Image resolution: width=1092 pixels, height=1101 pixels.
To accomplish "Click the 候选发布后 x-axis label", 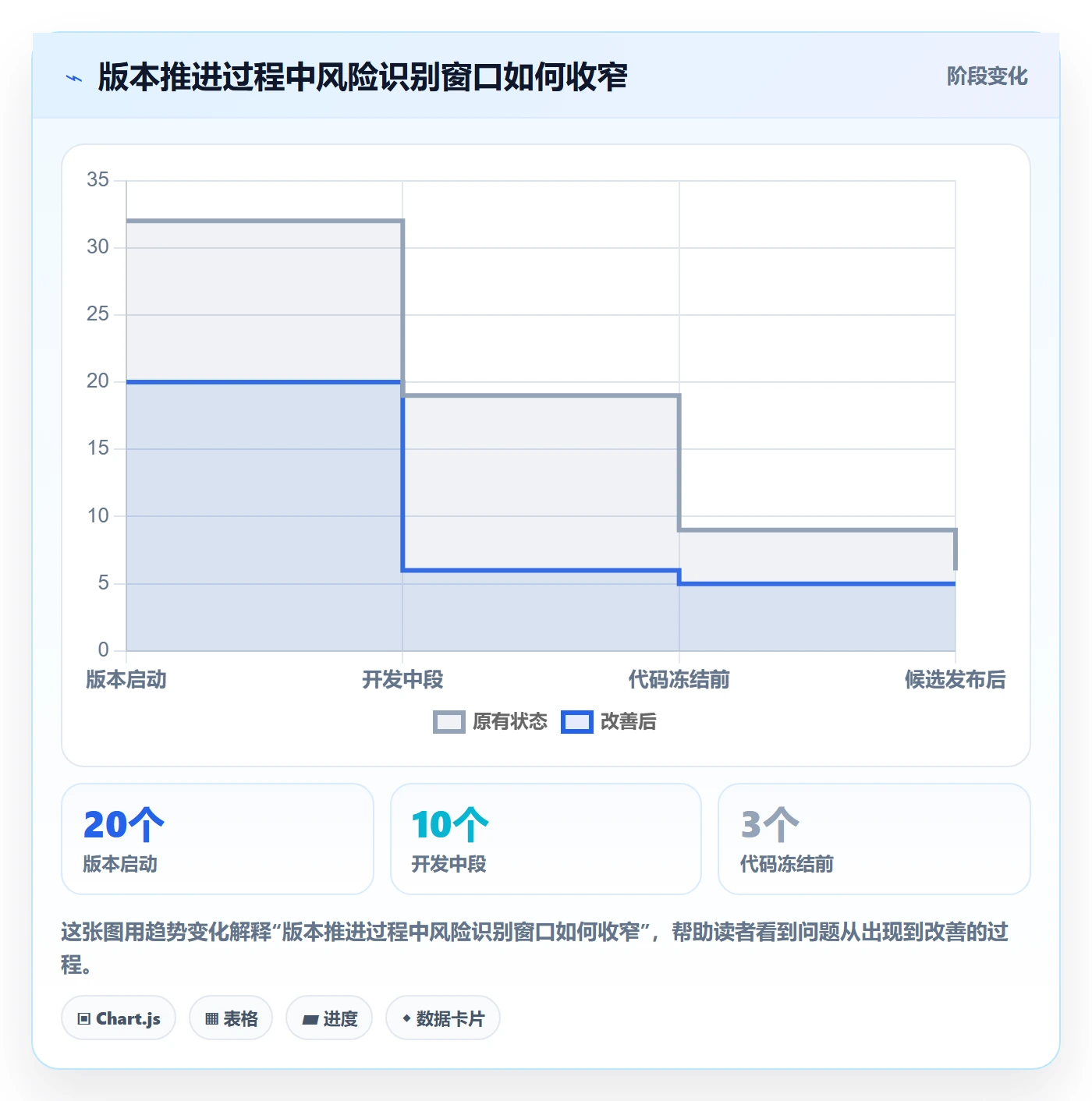I will coord(955,680).
